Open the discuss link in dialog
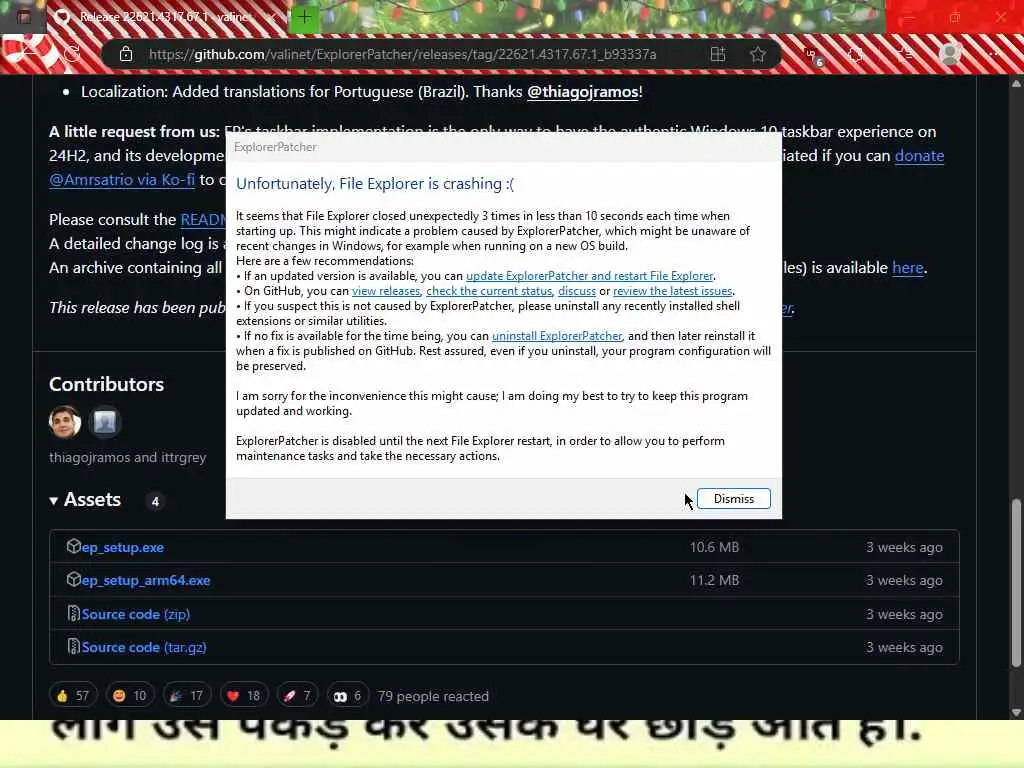The image size is (1024, 768). [577, 291]
